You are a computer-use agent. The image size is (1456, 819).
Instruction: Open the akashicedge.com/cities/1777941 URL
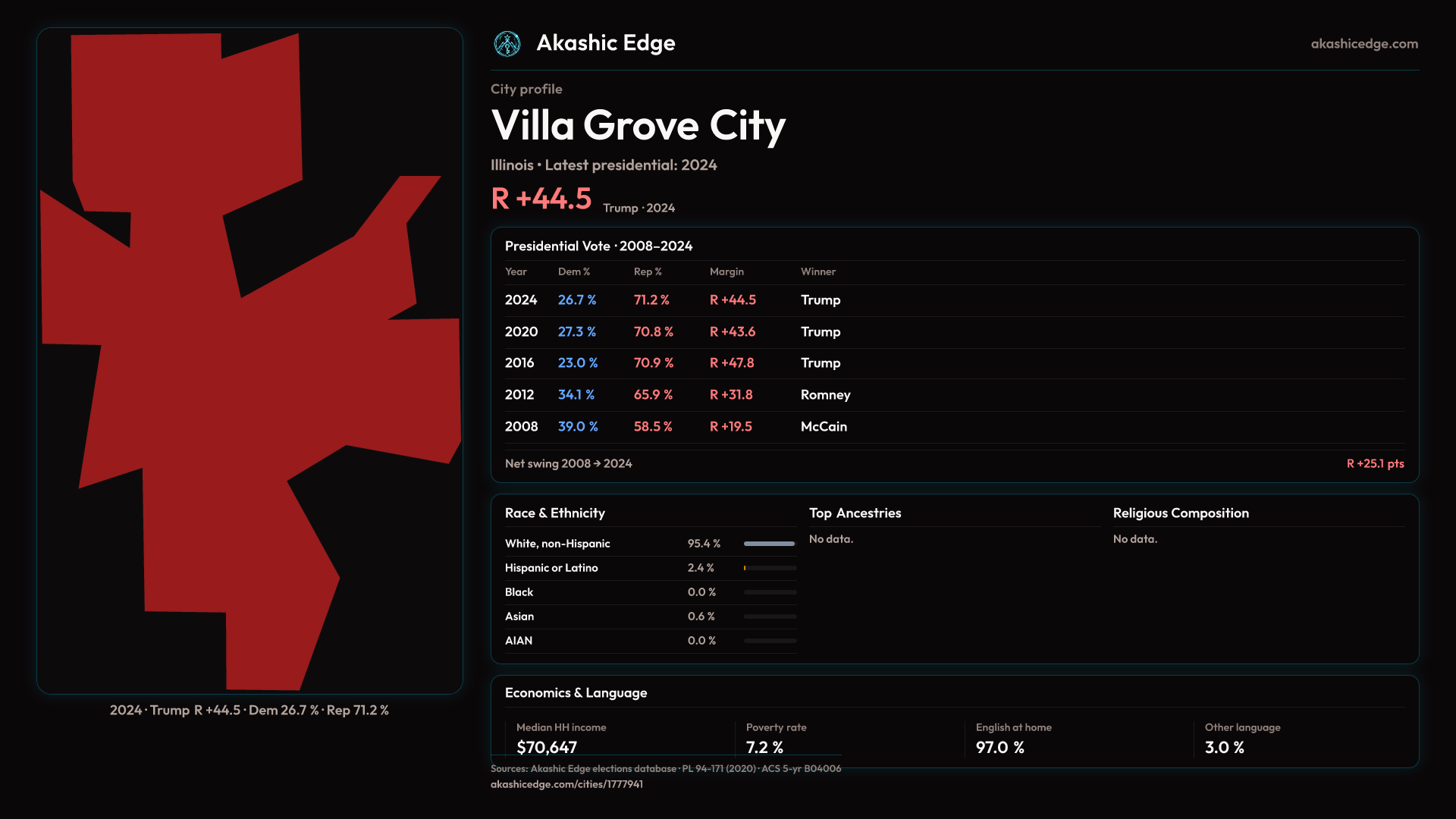pyautogui.click(x=566, y=784)
